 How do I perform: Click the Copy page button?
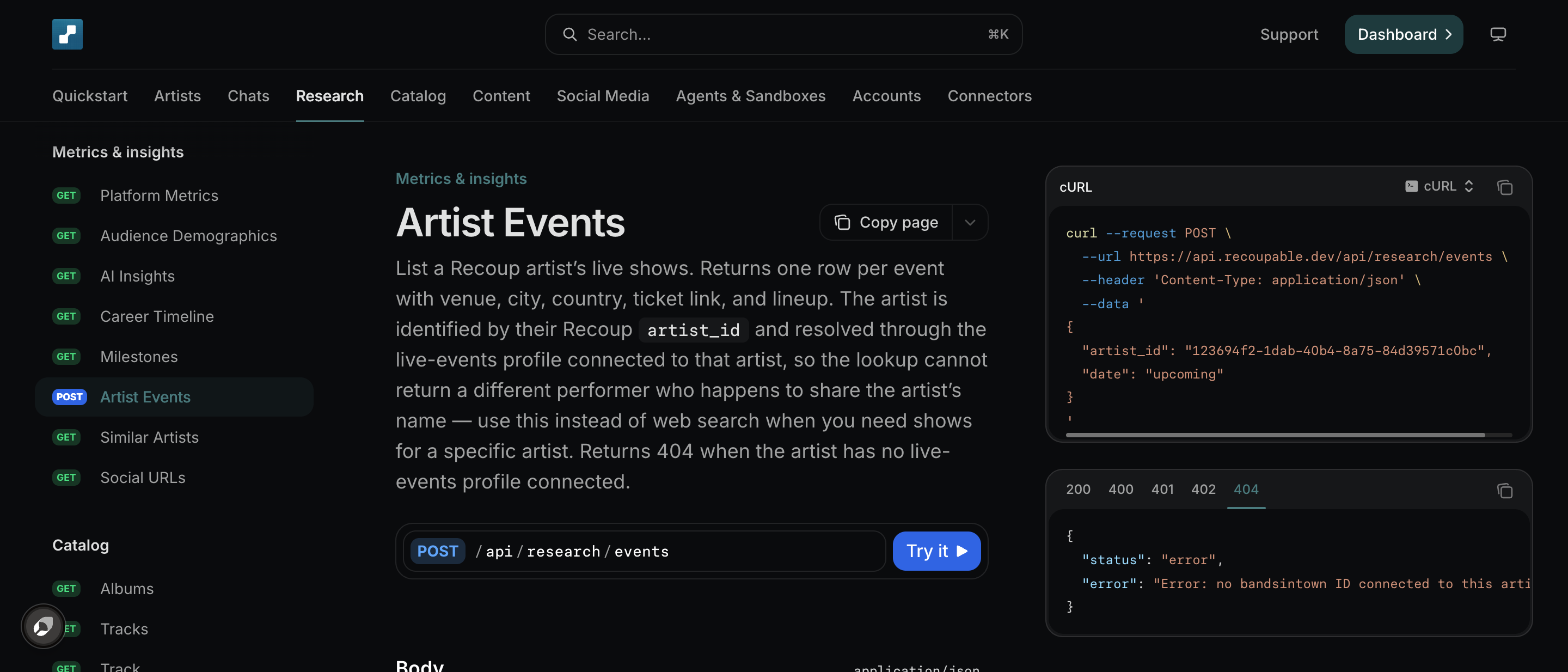click(886, 222)
